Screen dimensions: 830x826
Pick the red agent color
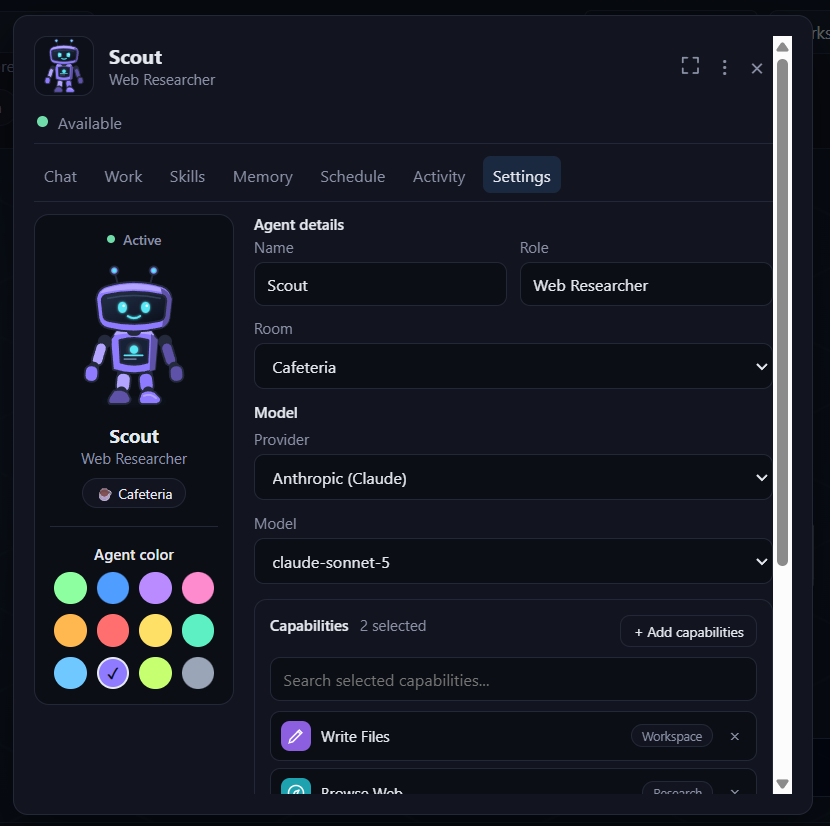(x=113, y=630)
